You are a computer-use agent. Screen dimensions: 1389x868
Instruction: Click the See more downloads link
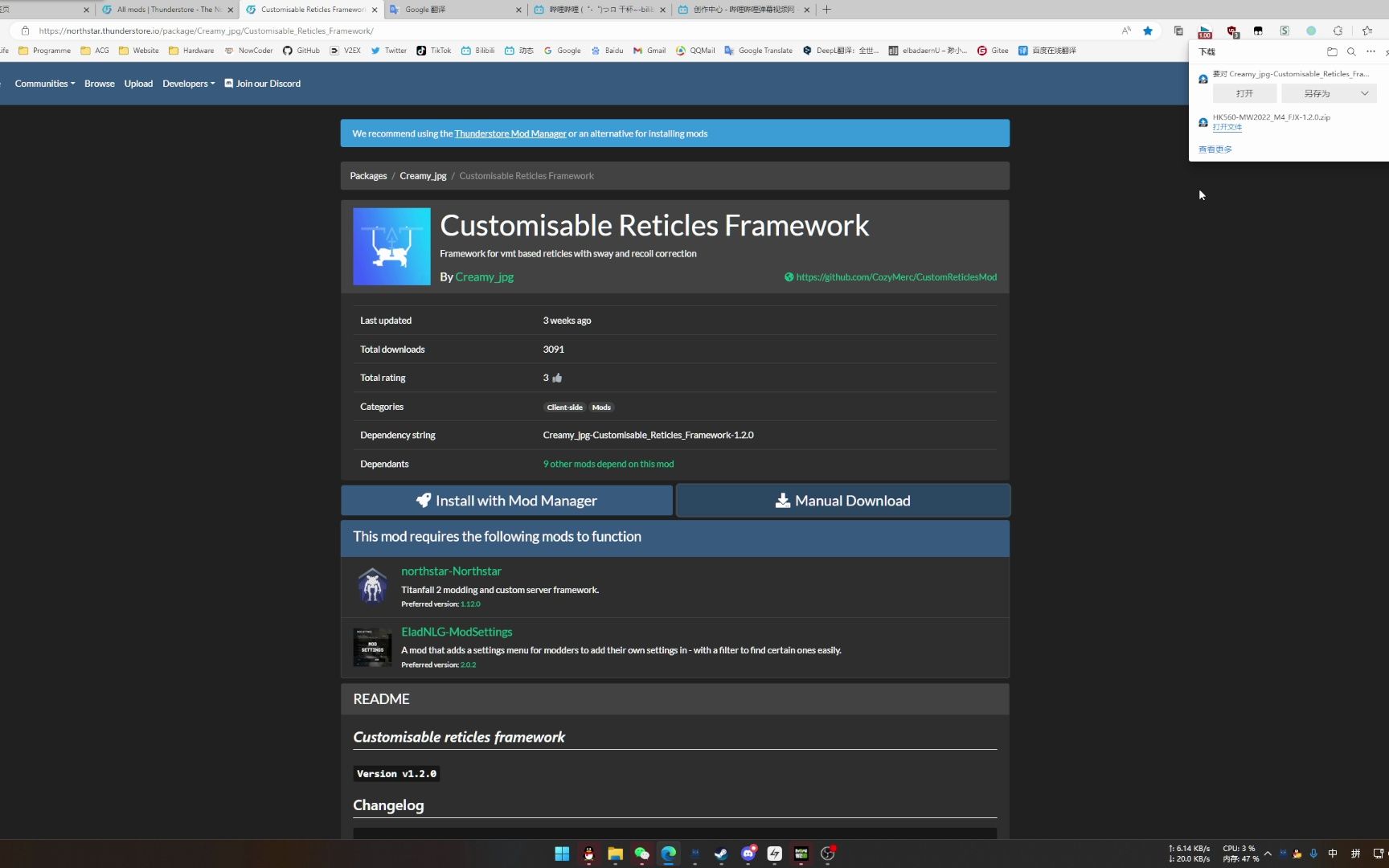coord(1215,149)
